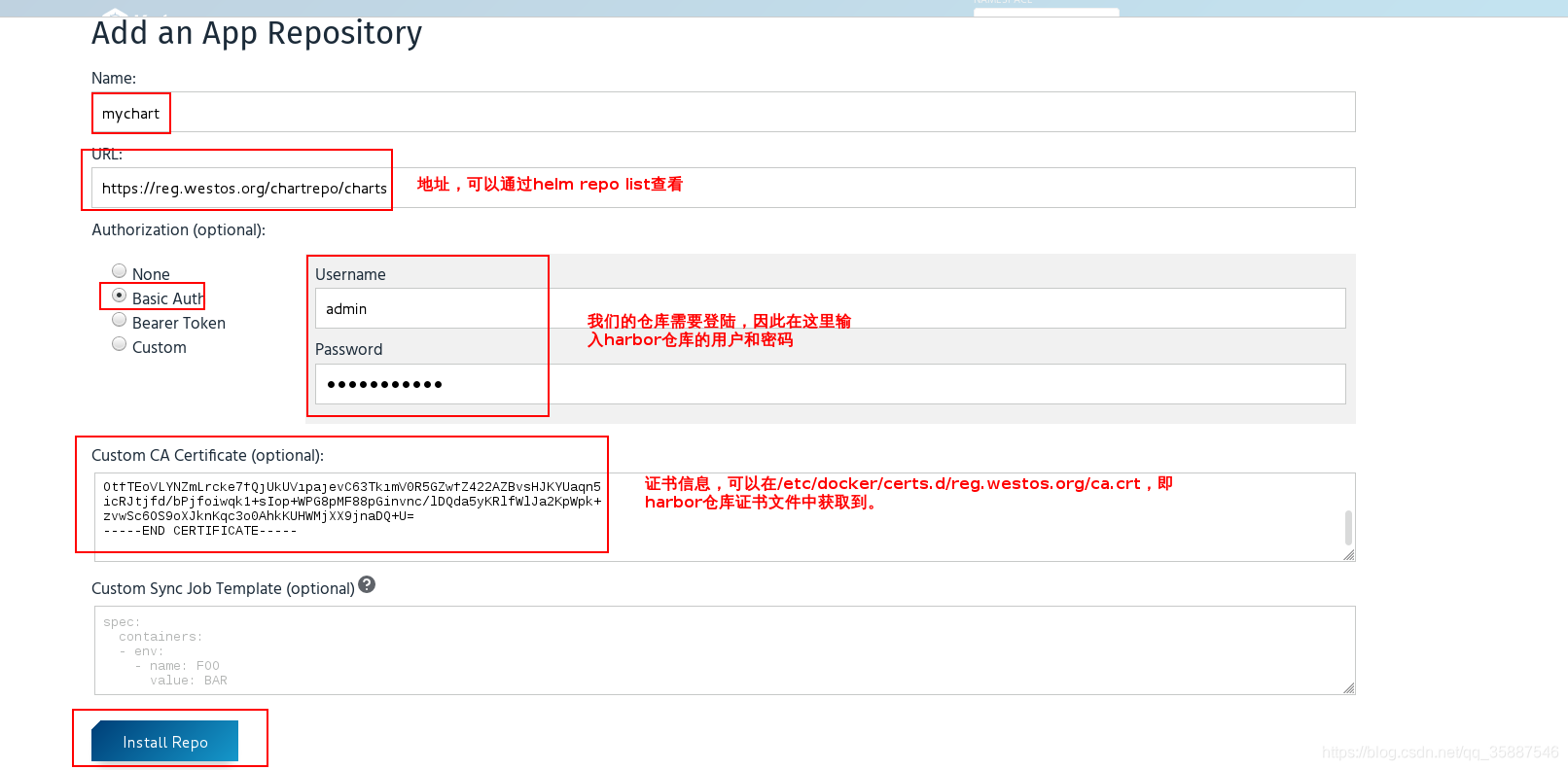Click the 'Username' label
Viewport: 1568px width, 770px height.
point(350,275)
